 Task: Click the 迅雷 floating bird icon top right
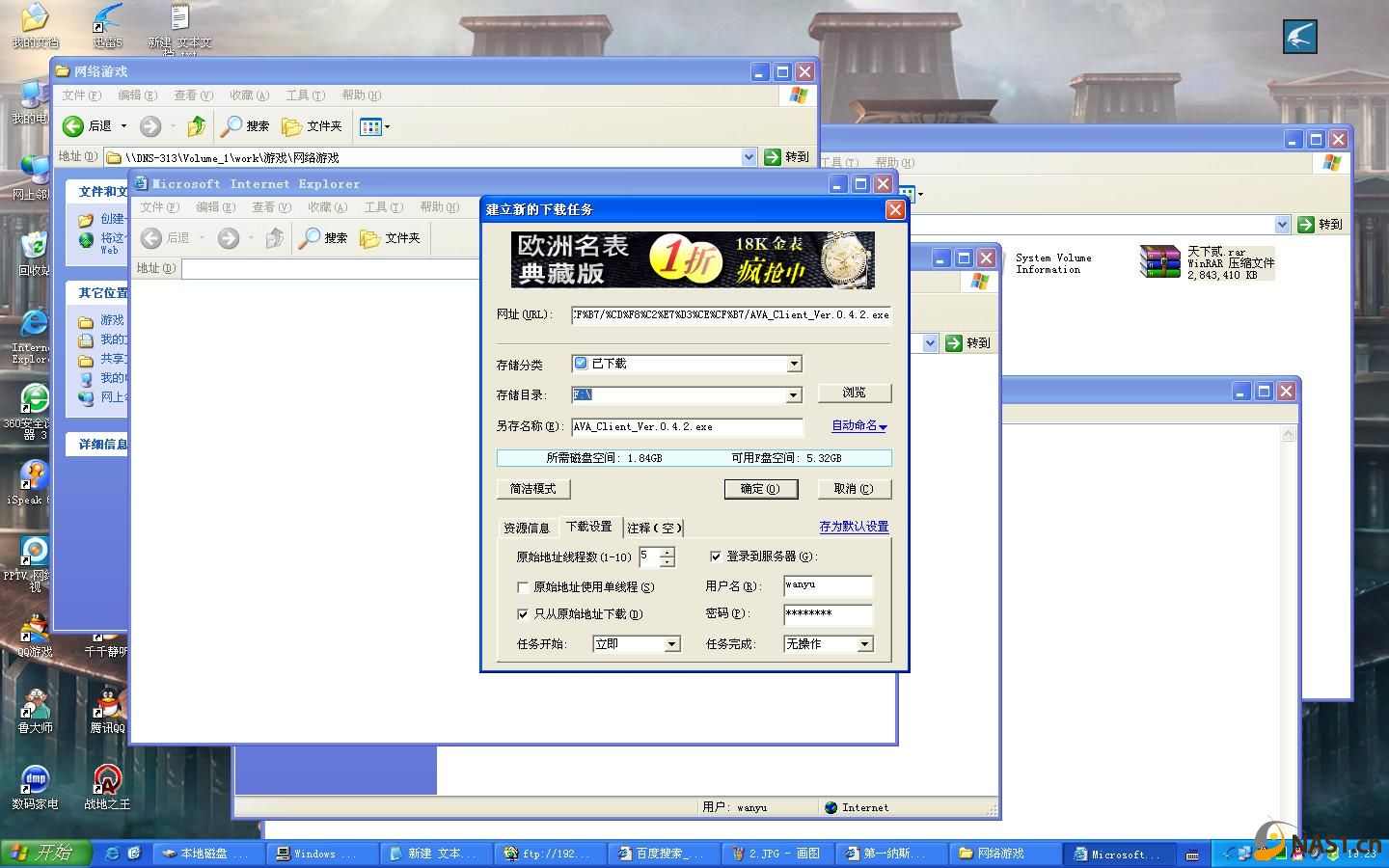[1300, 37]
